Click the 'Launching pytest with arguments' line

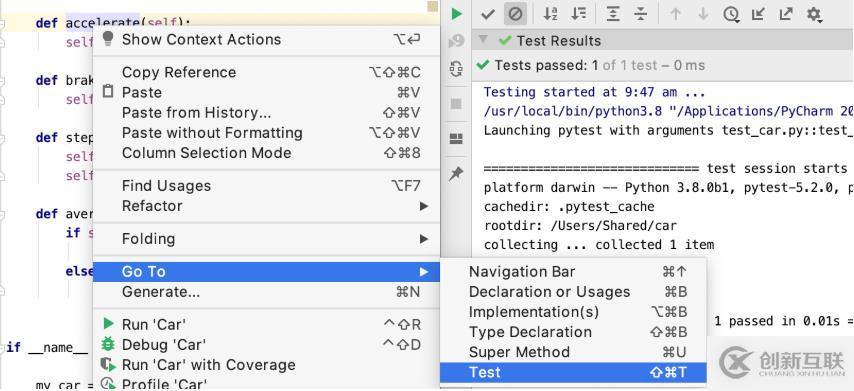pos(668,130)
